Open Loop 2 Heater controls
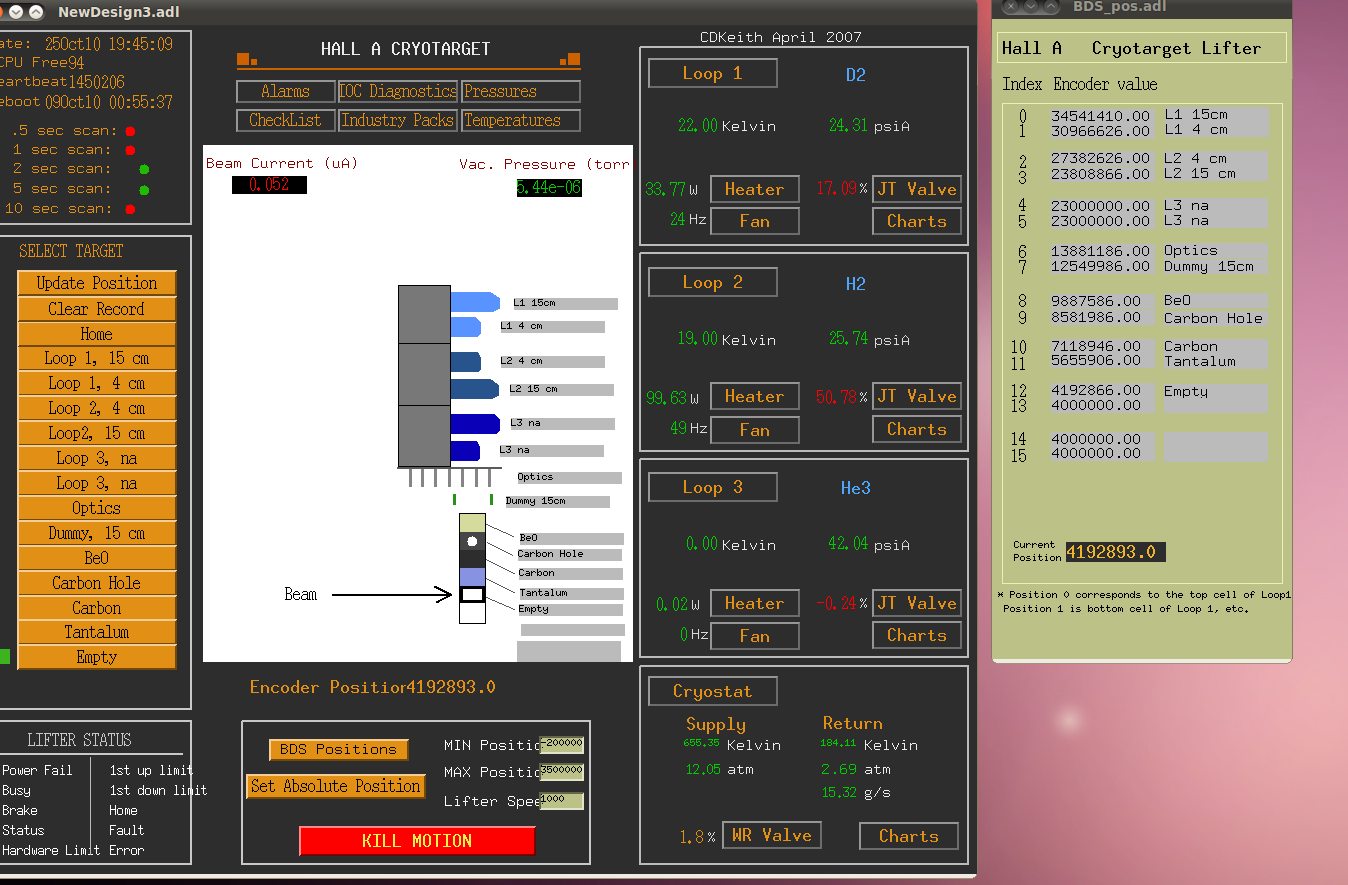 [755, 396]
